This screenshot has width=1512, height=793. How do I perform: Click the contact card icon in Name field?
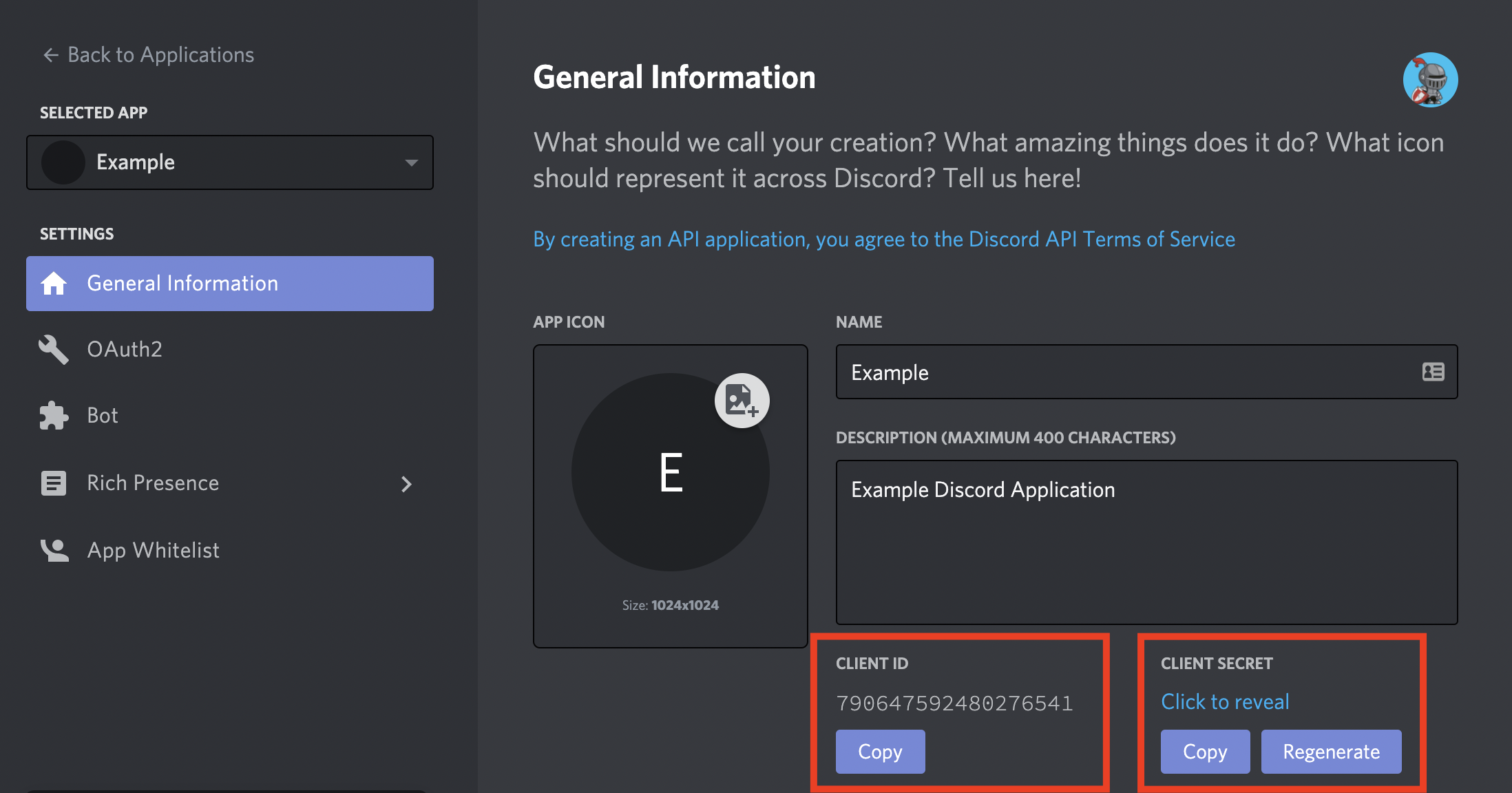(1433, 372)
